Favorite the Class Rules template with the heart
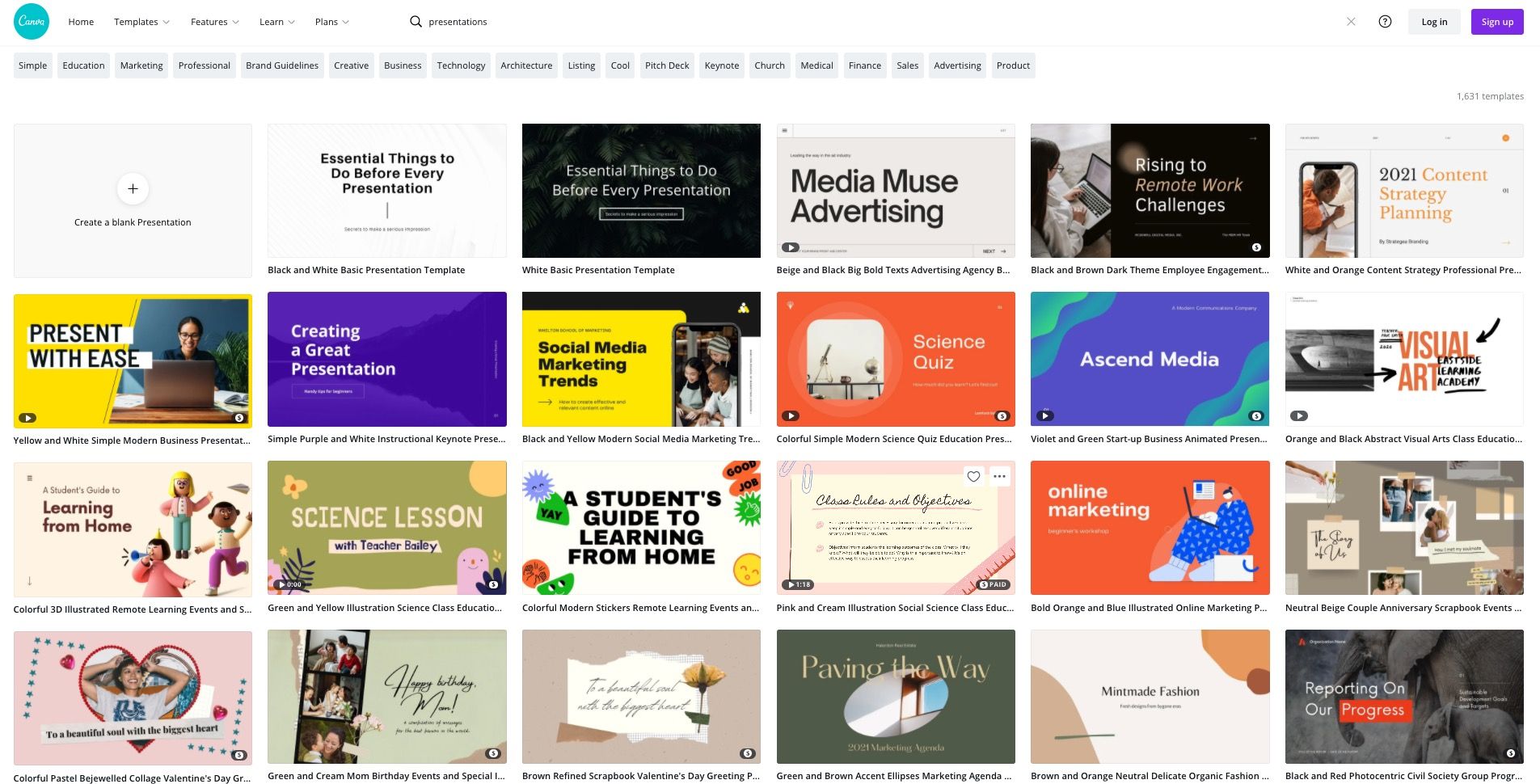1540x784 pixels. click(x=973, y=477)
